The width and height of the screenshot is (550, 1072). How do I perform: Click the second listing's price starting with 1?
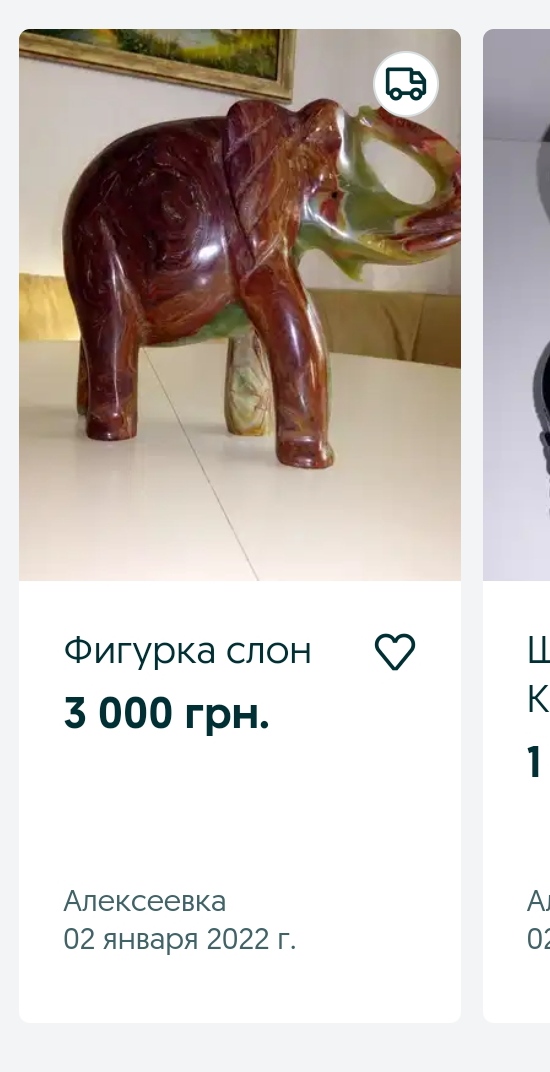(535, 762)
